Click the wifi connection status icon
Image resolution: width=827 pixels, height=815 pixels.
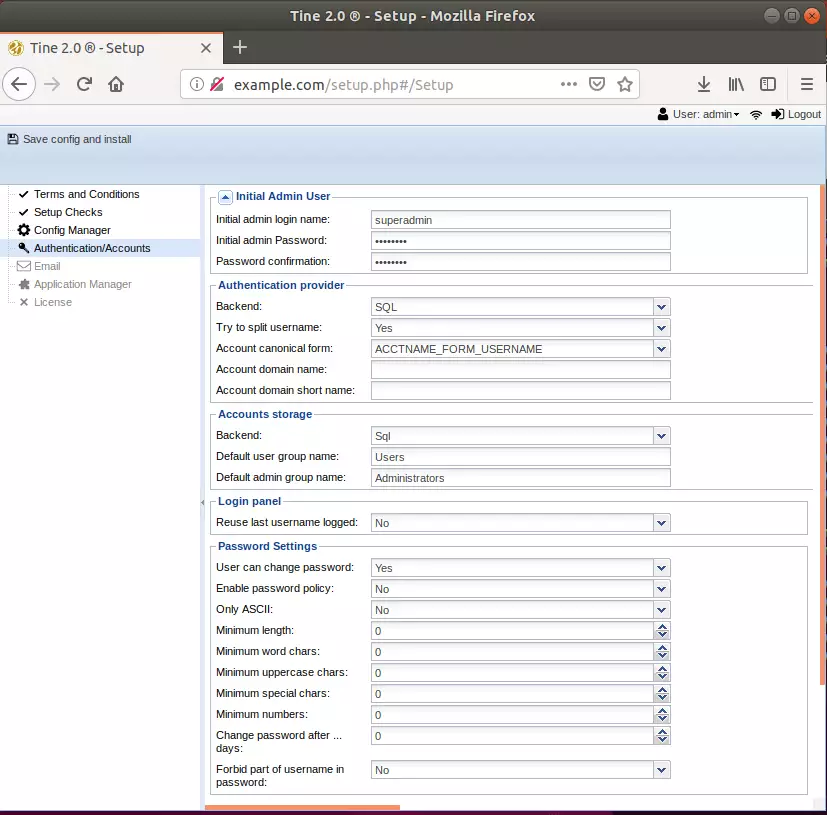point(756,114)
